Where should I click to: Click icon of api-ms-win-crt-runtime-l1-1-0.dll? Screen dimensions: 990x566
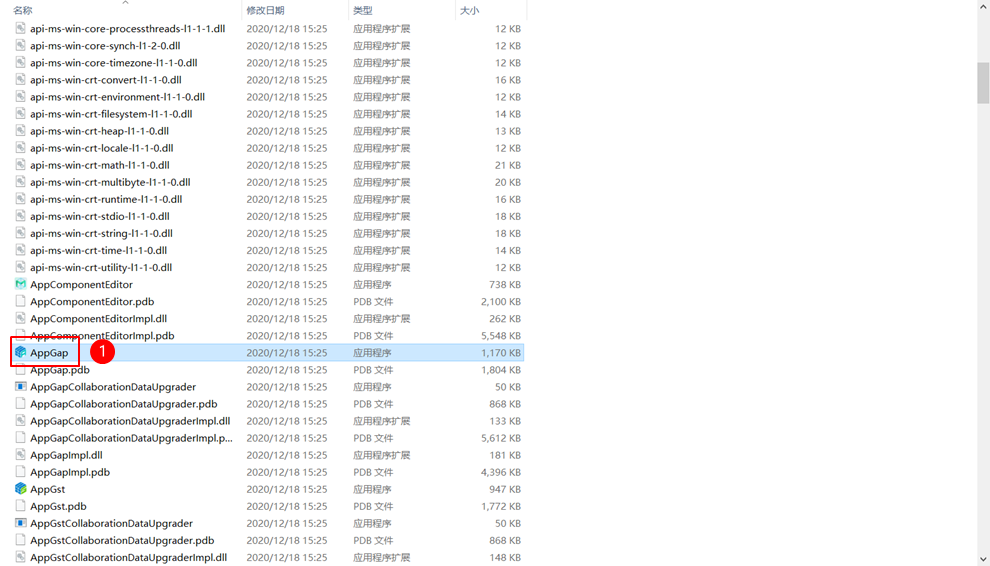(x=21, y=199)
